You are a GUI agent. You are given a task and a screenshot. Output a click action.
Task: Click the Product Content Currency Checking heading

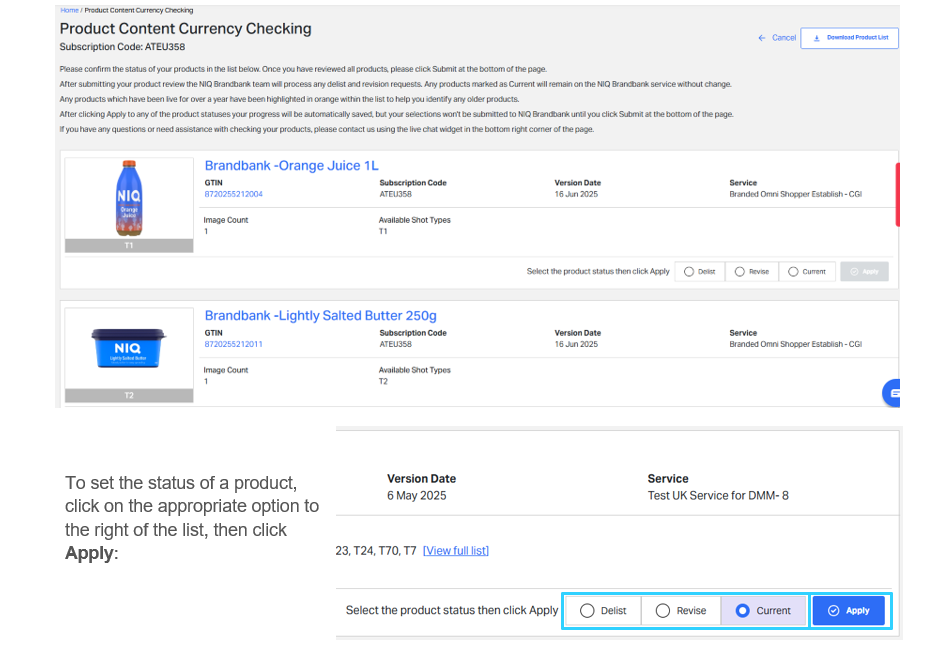coord(185,28)
